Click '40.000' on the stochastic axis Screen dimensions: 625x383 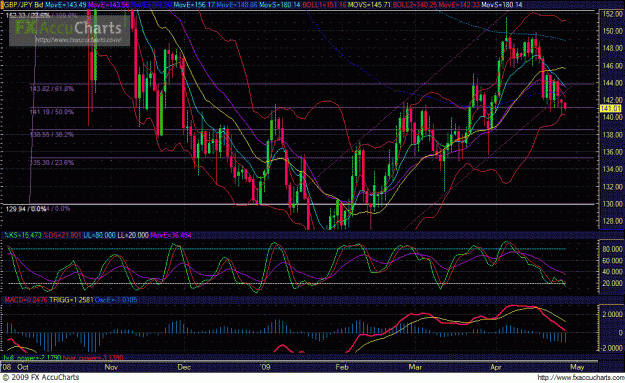coord(612,272)
